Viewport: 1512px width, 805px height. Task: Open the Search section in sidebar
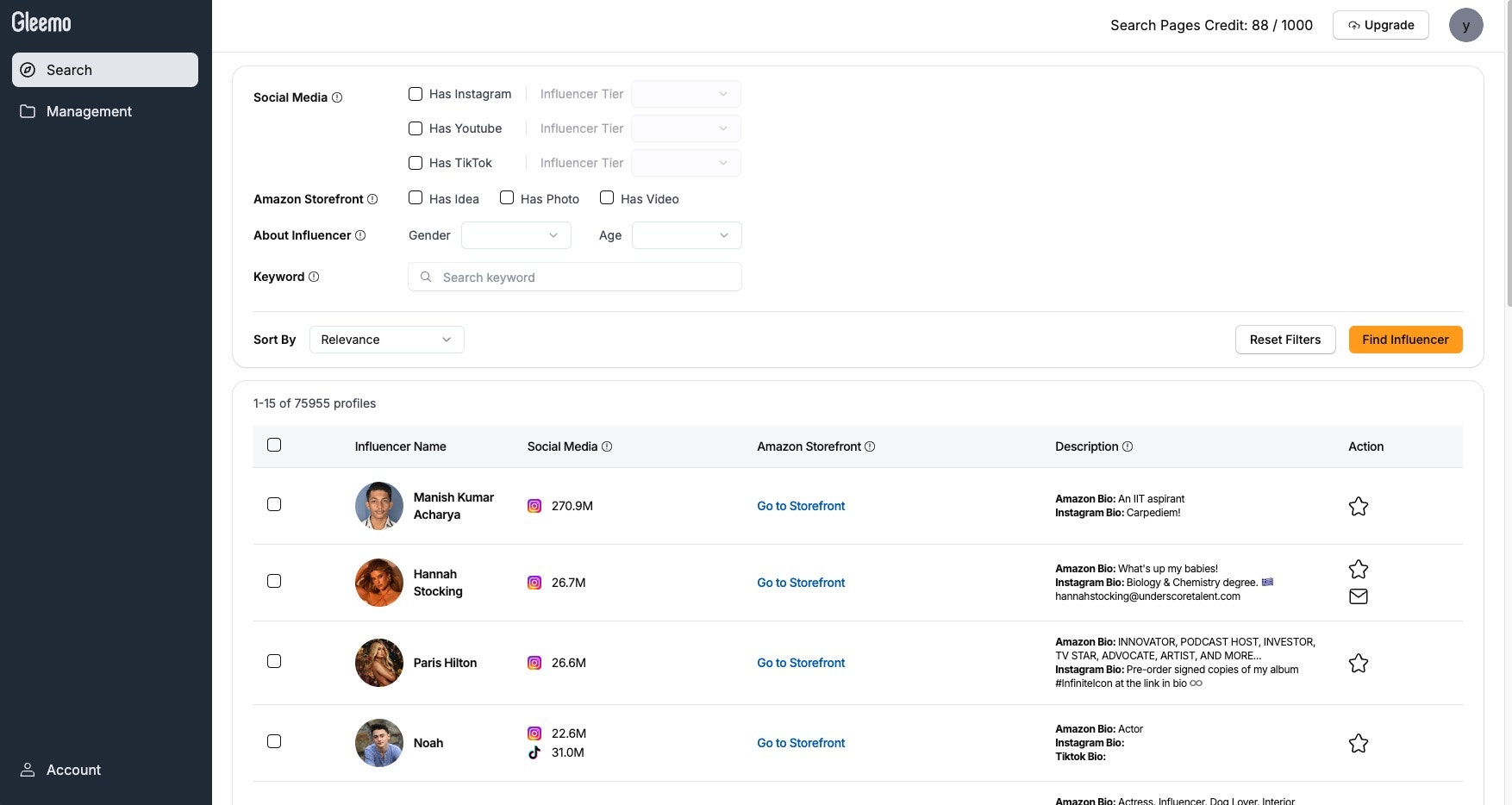(105, 70)
